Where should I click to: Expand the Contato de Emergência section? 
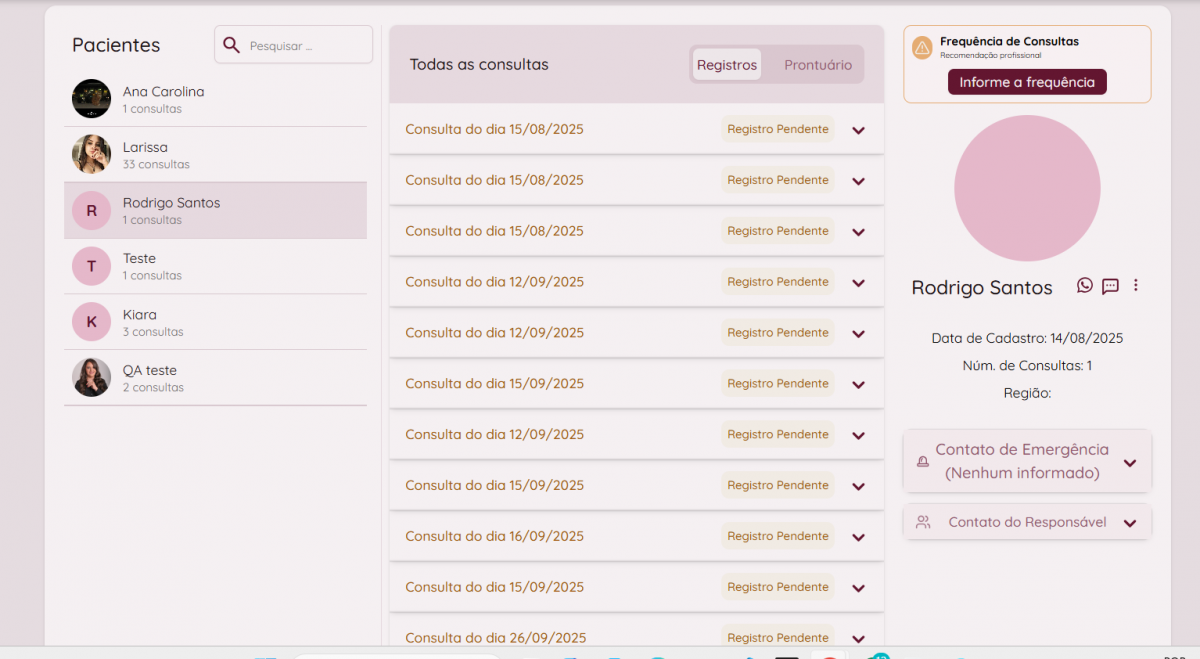click(1130, 463)
